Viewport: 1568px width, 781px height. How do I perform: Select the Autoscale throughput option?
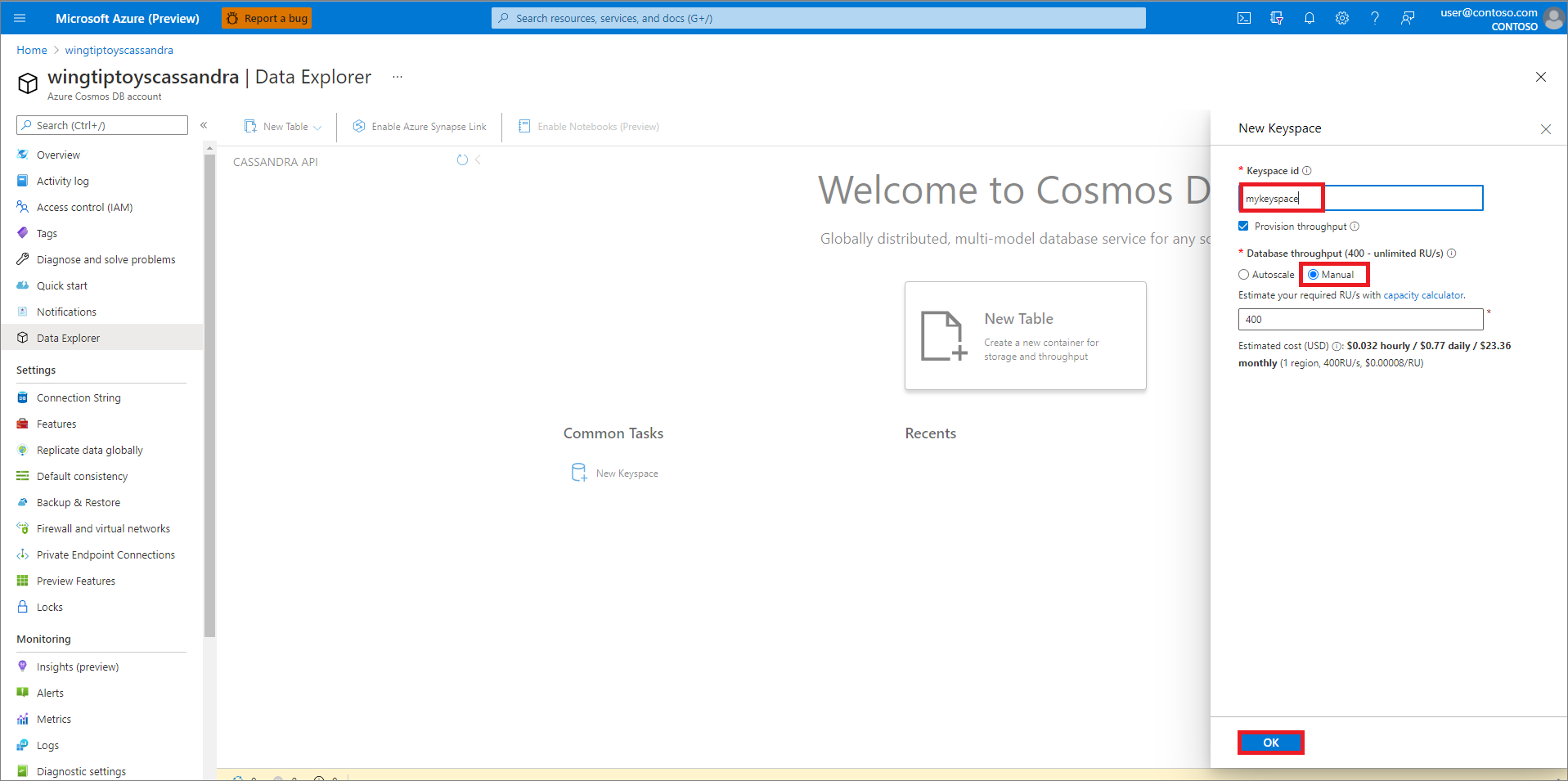(x=1243, y=274)
